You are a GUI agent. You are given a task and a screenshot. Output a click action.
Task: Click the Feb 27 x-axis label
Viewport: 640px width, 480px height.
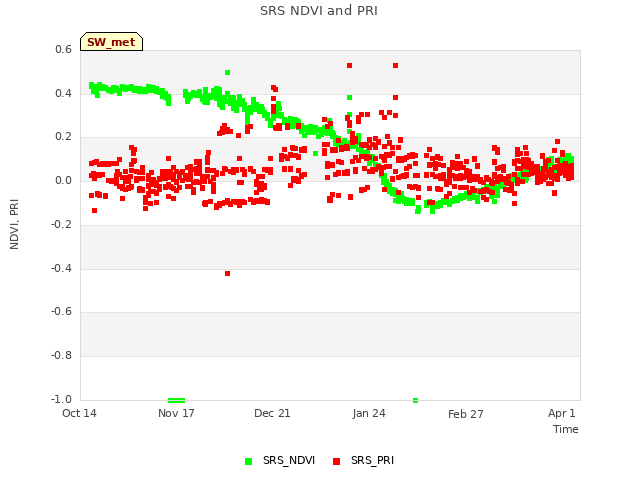pos(465,414)
